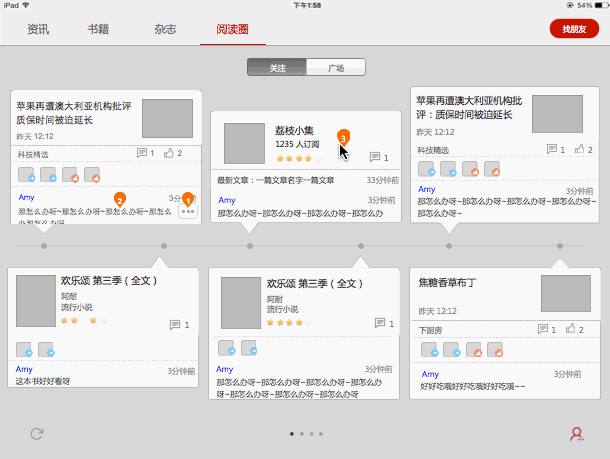Viewport: 610px width, 459px height.
Task: Open the 资讯 tab
Action: tap(38, 29)
